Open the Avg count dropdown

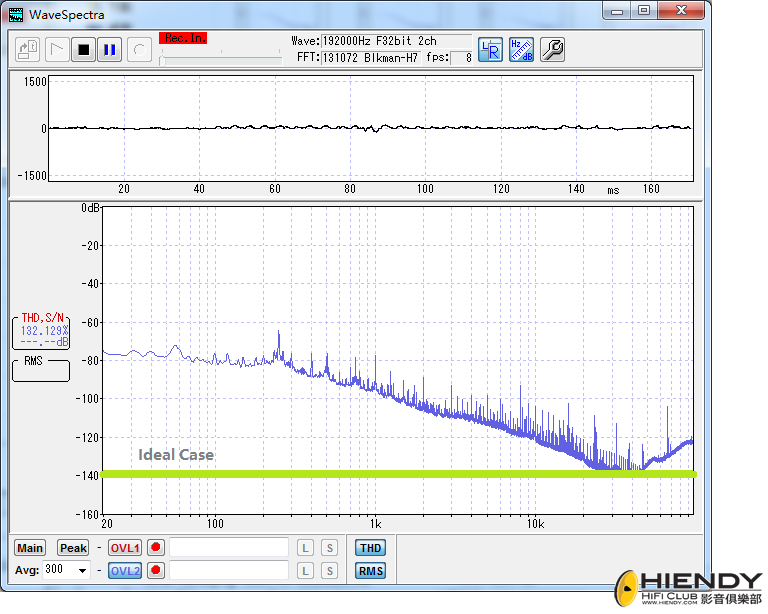82,571
